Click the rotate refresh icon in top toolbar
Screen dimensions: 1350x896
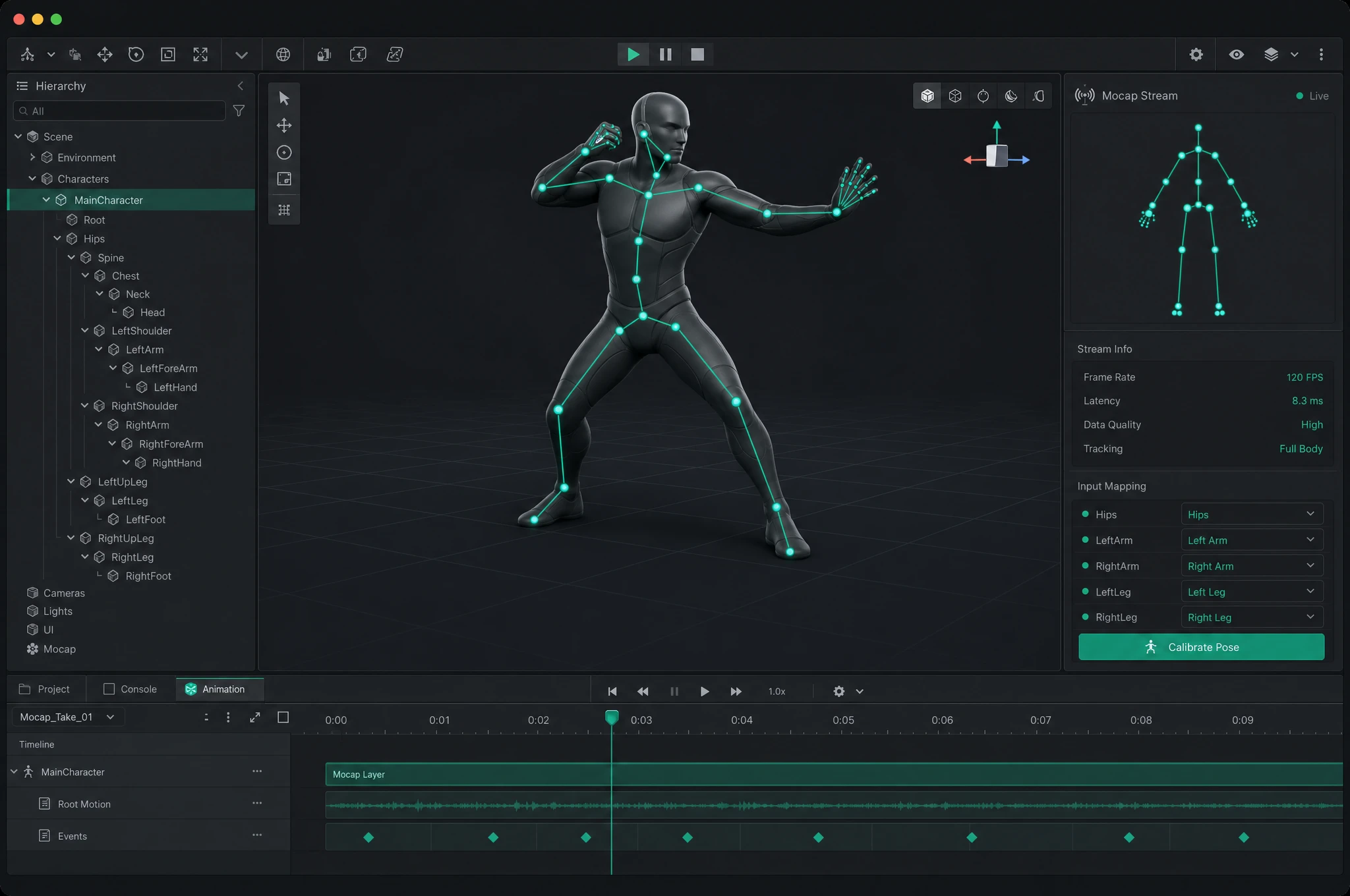[136, 55]
